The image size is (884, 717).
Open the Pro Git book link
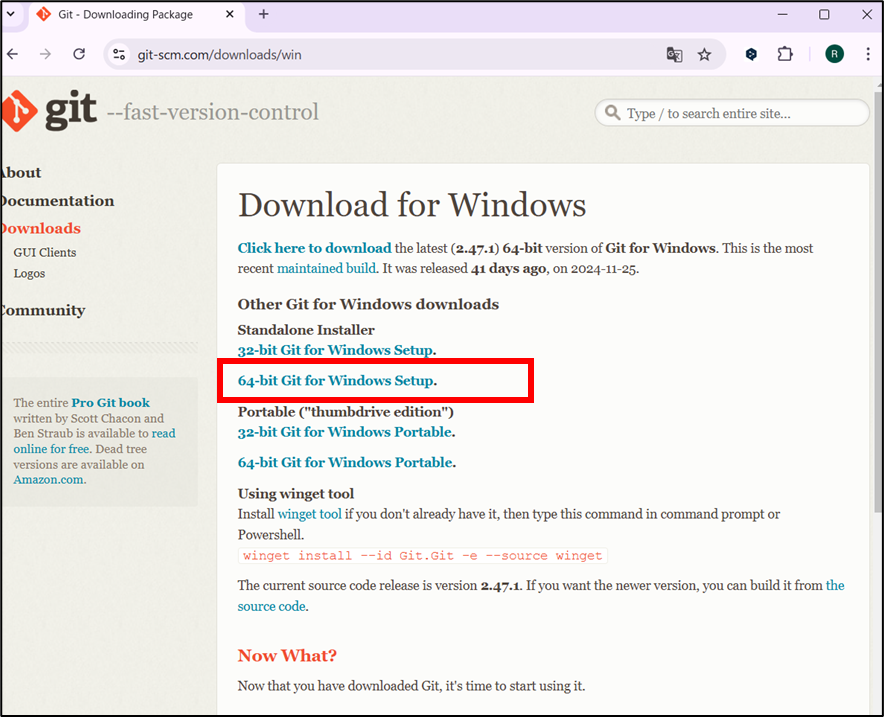pyautogui.click(x=110, y=402)
